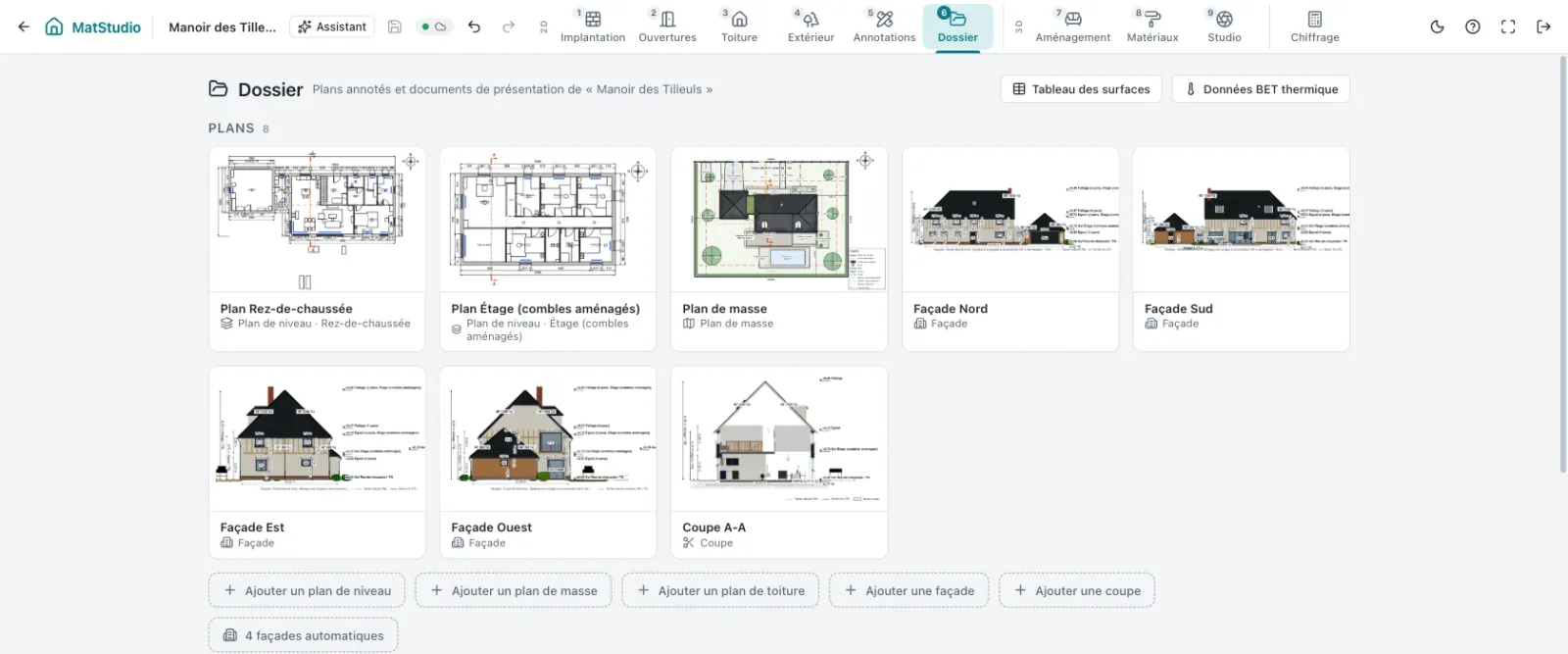Undo the last action
This screenshot has width=1568, height=654.
pyautogui.click(x=474, y=26)
